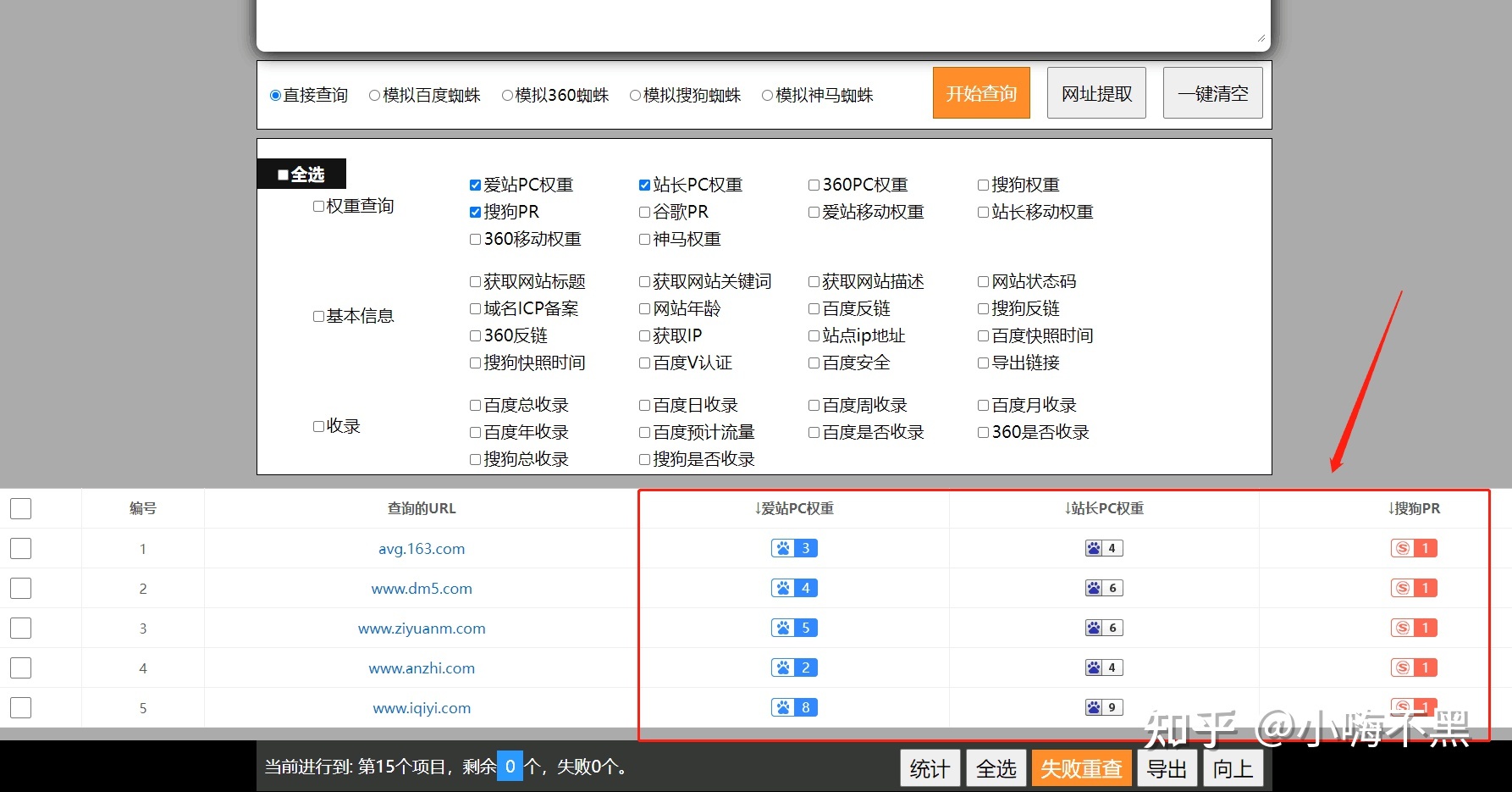Click the 爱站PC权重 badge for www.iqiyi.com

[794, 707]
